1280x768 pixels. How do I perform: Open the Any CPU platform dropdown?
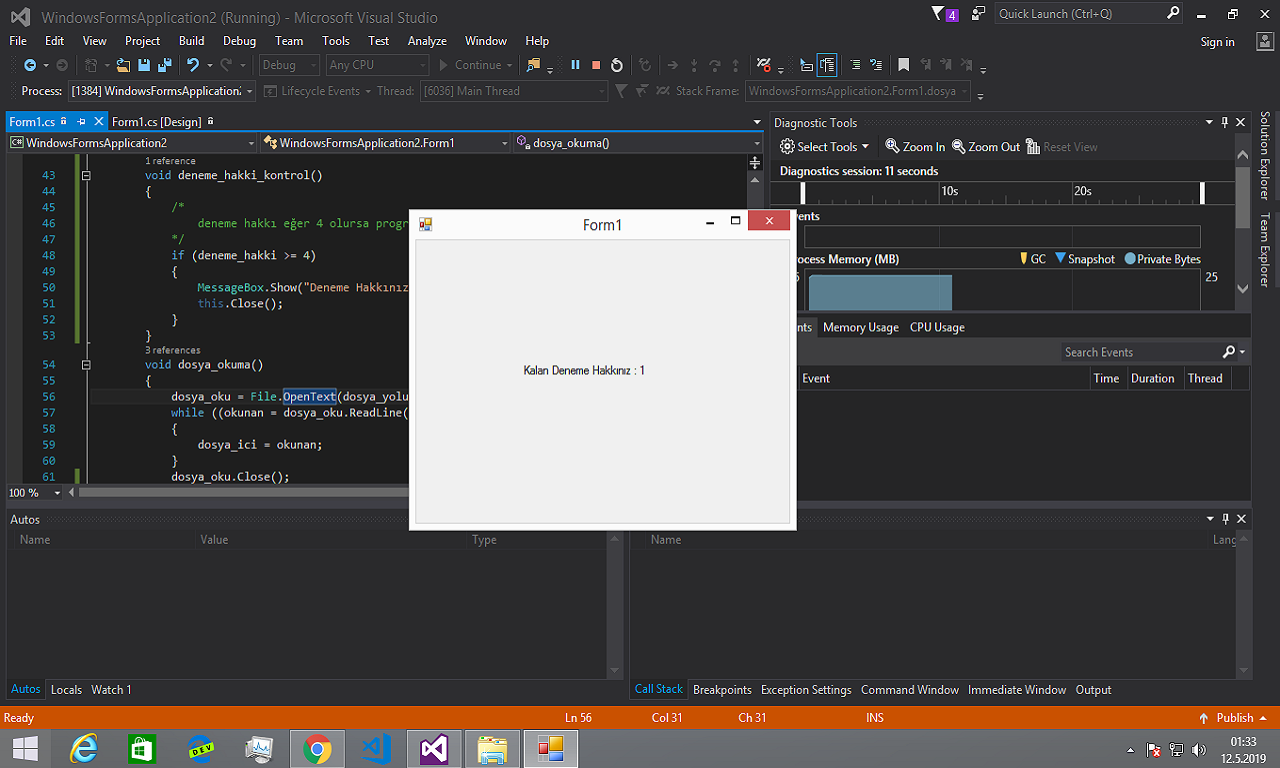coord(377,65)
